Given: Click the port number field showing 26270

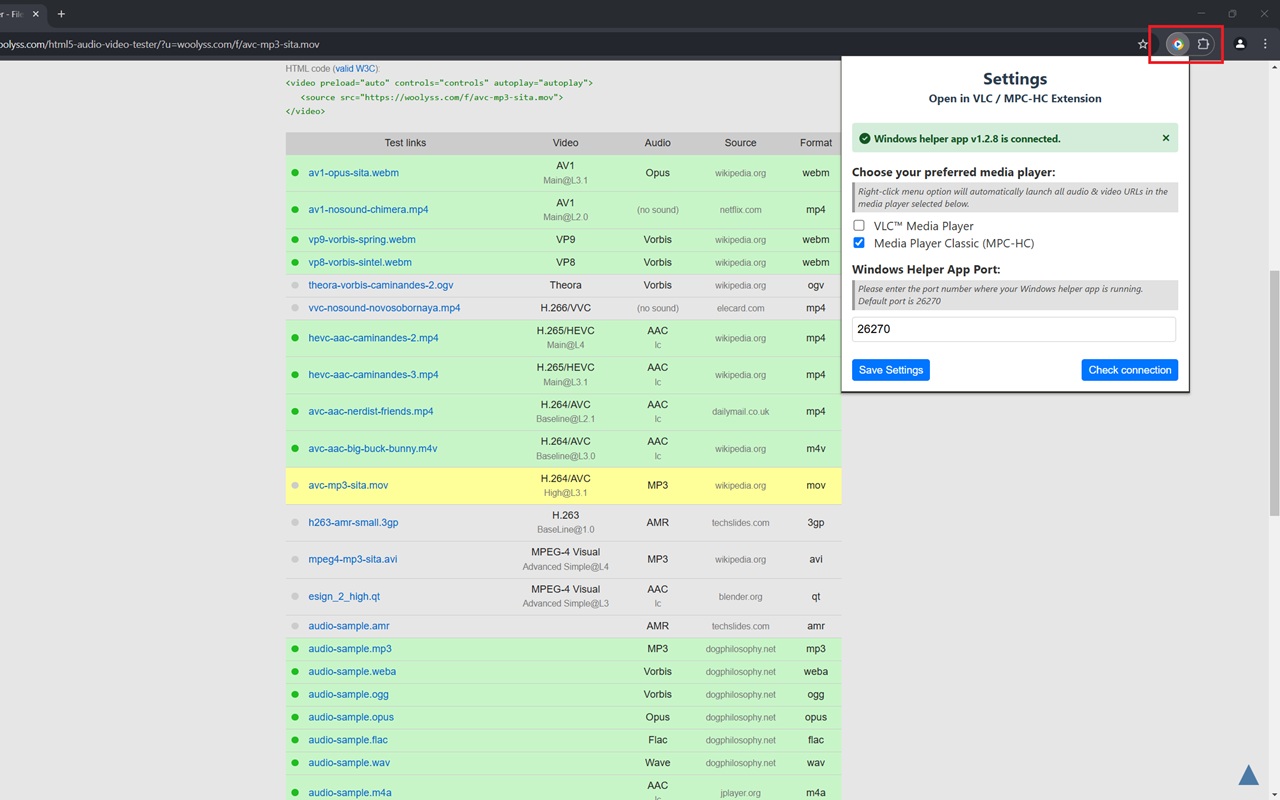Looking at the screenshot, I should (1013, 329).
